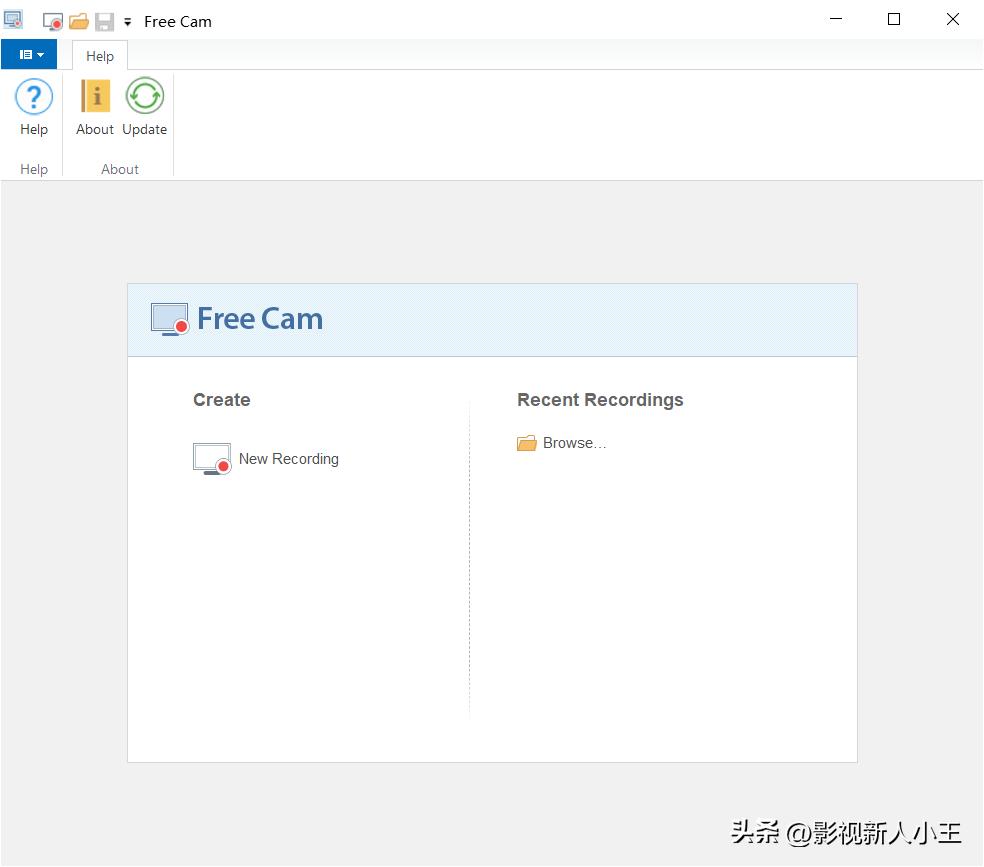
Task: Browse for recent recordings
Action: tap(562, 443)
